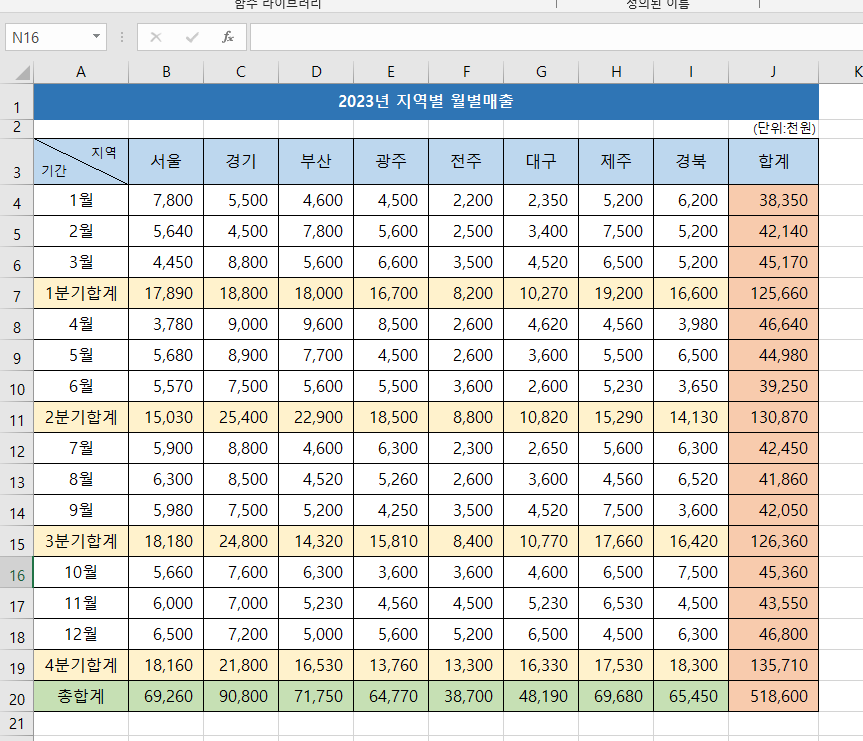Select row 21 header
863x741 pixels.
click(x=17, y=723)
